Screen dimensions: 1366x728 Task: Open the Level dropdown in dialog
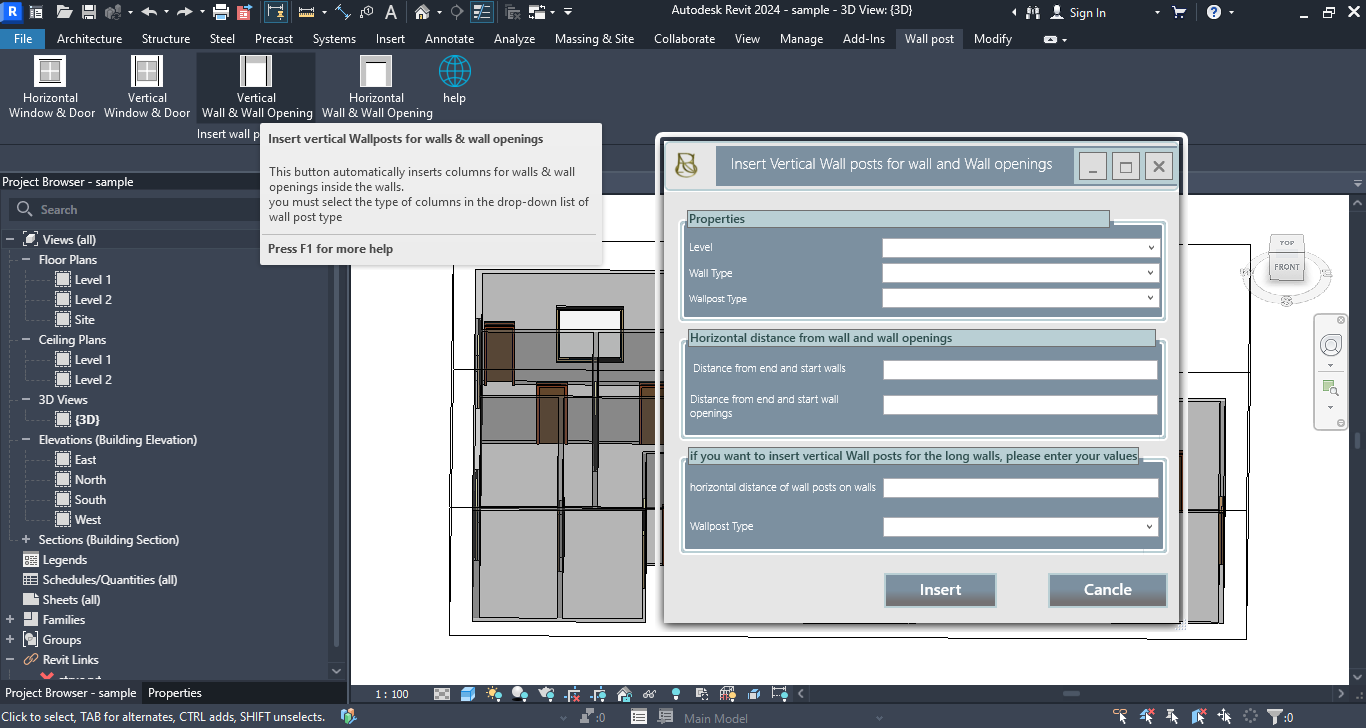pyautogui.click(x=1021, y=247)
